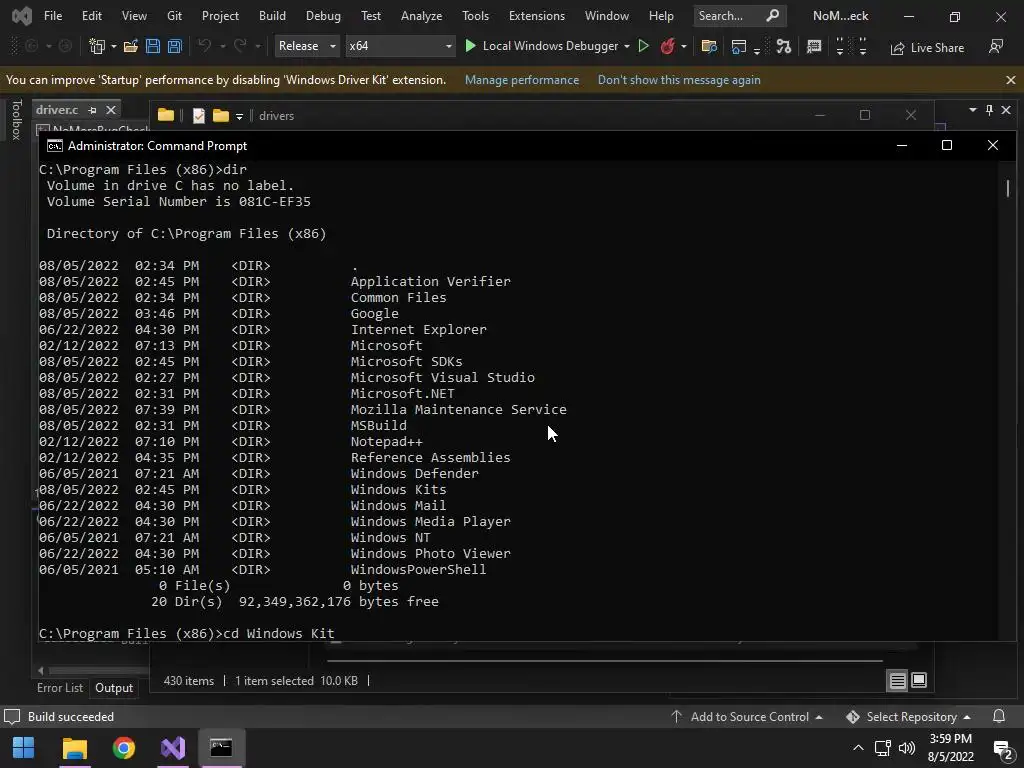Open Visual Studio notifications bell
Viewport: 1024px width, 768px height.
click(999, 716)
